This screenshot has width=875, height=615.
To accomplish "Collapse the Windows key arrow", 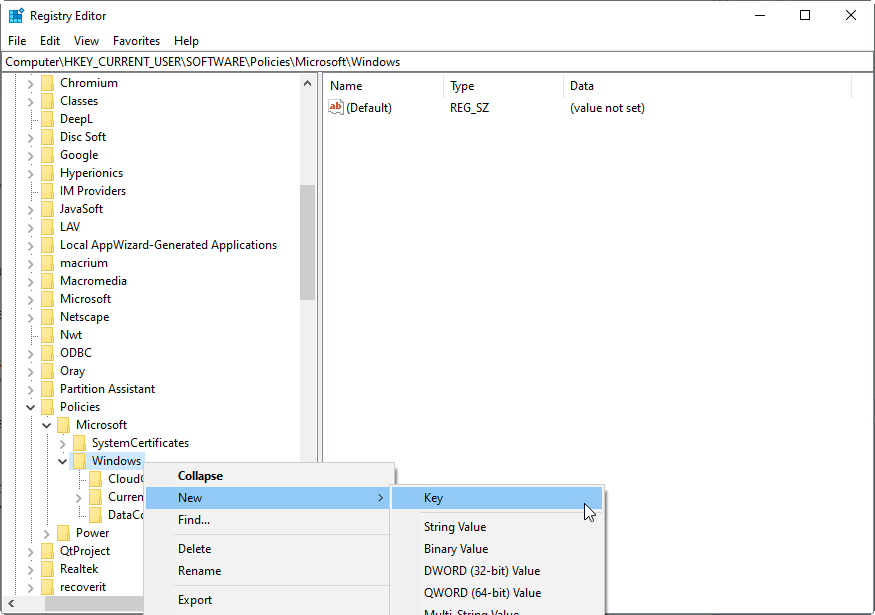I will (x=62, y=462).
